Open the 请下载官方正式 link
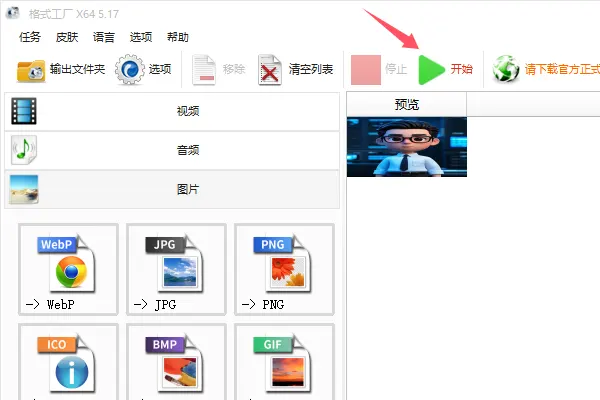600x400 pixels. click(562, 69)
